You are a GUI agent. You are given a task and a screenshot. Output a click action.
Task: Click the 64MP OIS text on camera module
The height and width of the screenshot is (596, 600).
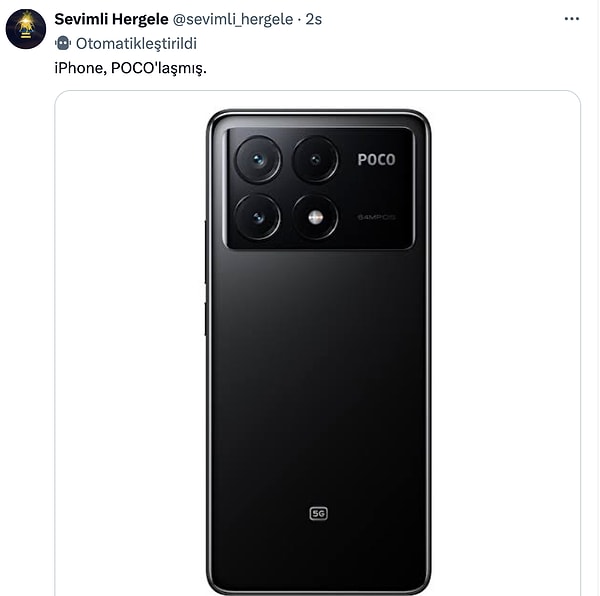376,216
